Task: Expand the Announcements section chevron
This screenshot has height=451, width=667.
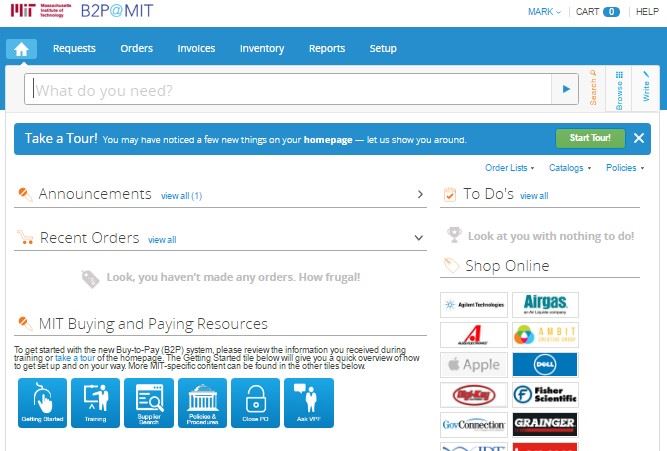Action: point(420,194)
